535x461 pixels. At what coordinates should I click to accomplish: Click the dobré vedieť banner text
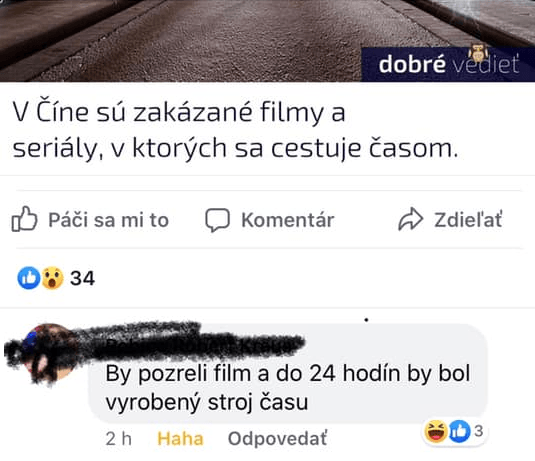[448, 64]
